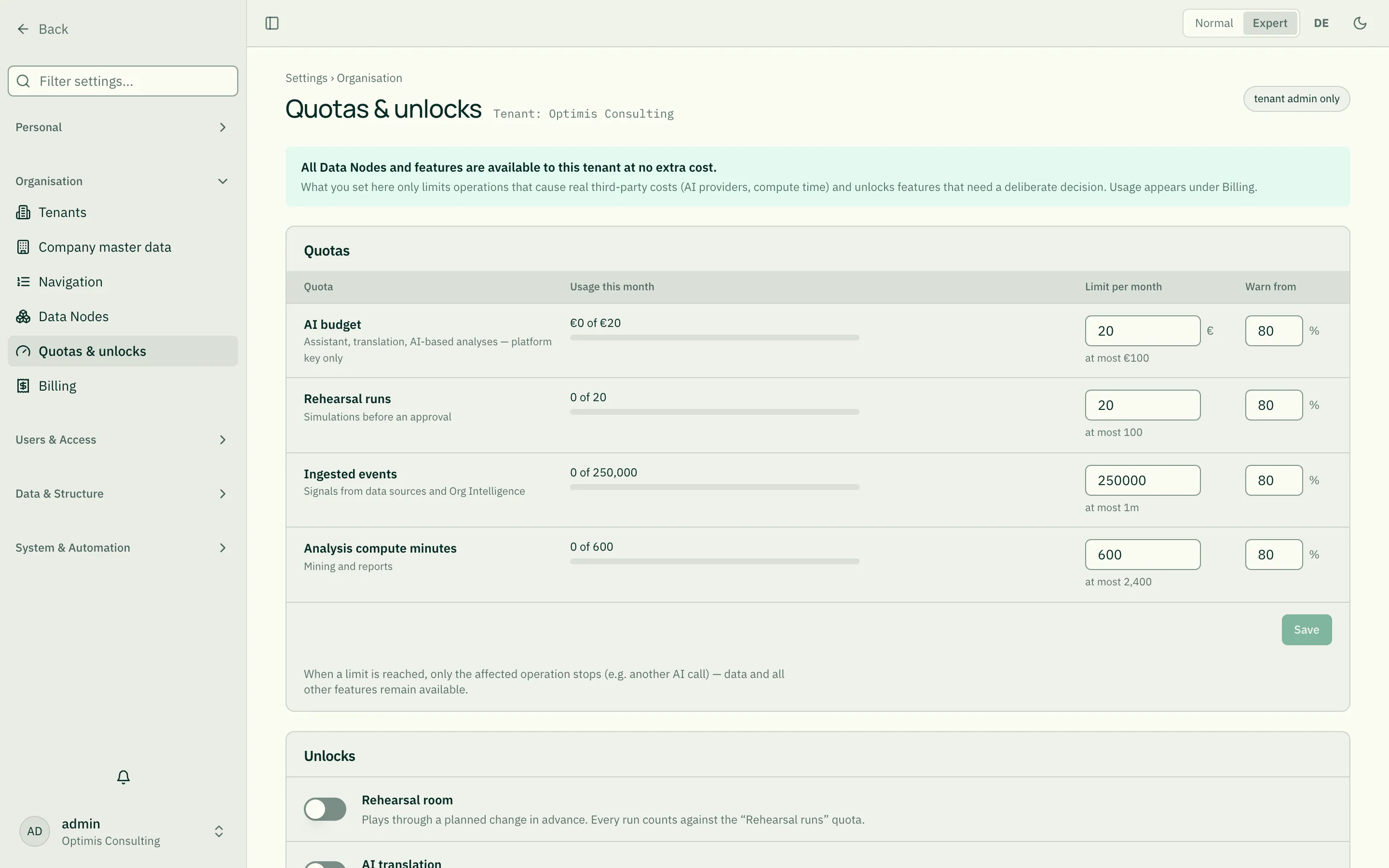Enable the Rehearsal room toggle

click(x=325, y=809)
